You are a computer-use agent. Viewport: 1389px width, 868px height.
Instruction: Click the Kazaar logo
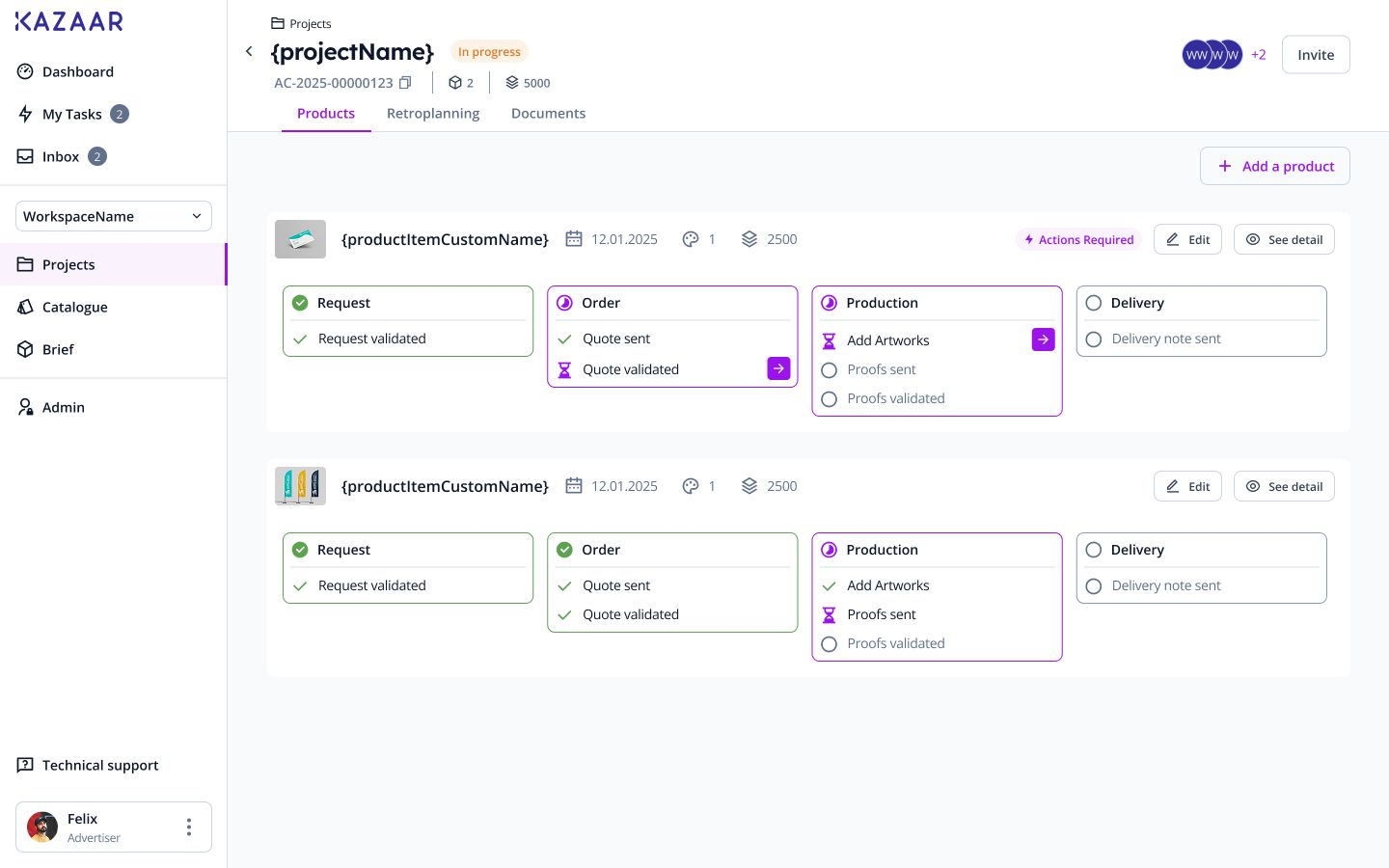point(69,21)
